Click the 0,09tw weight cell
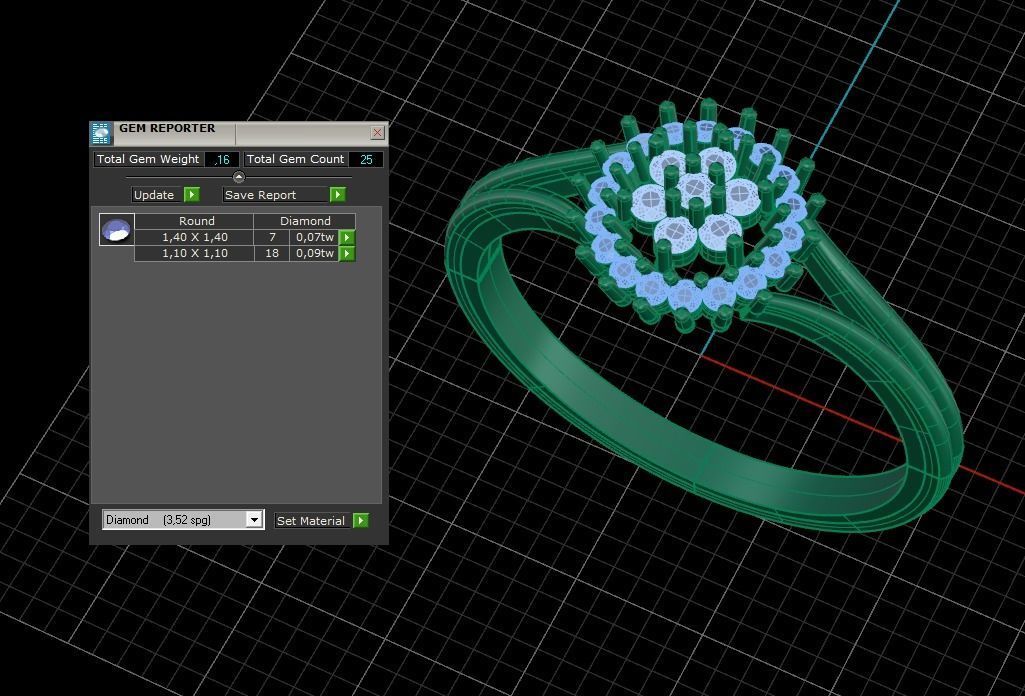This screenshot has width=1025, height=696. (x=314, y=254)
